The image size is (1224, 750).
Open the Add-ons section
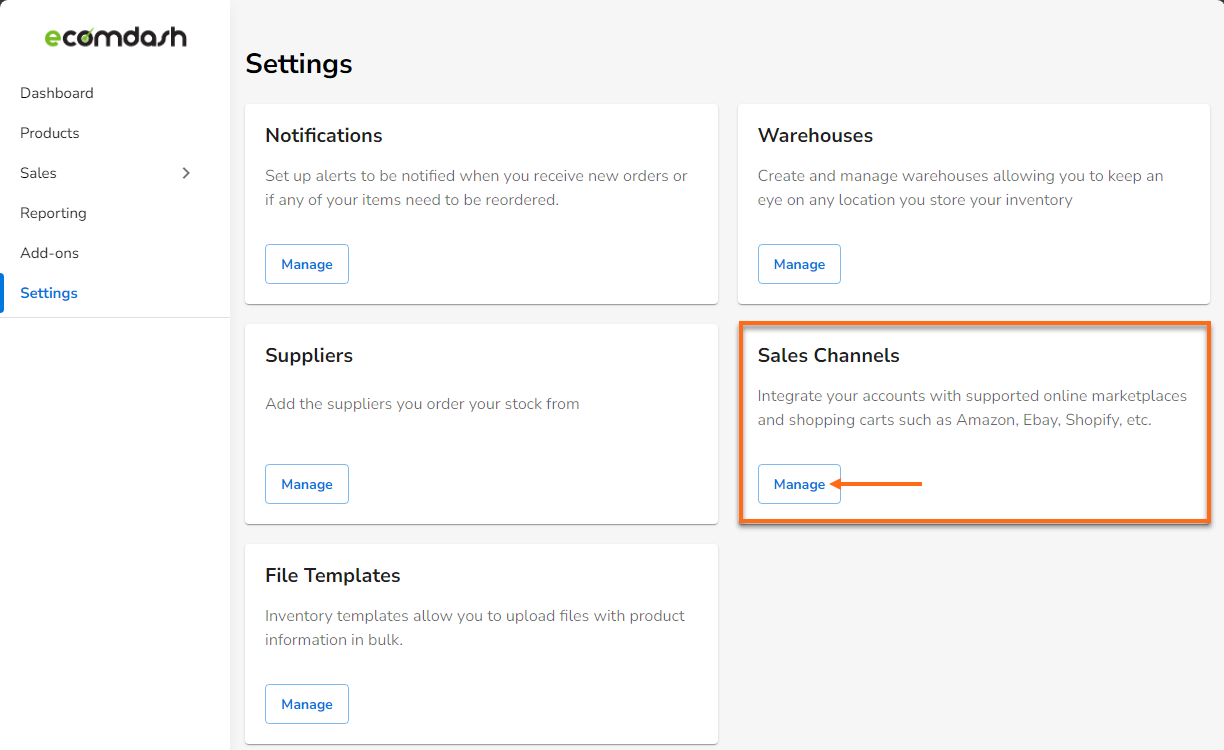point(49,252)
